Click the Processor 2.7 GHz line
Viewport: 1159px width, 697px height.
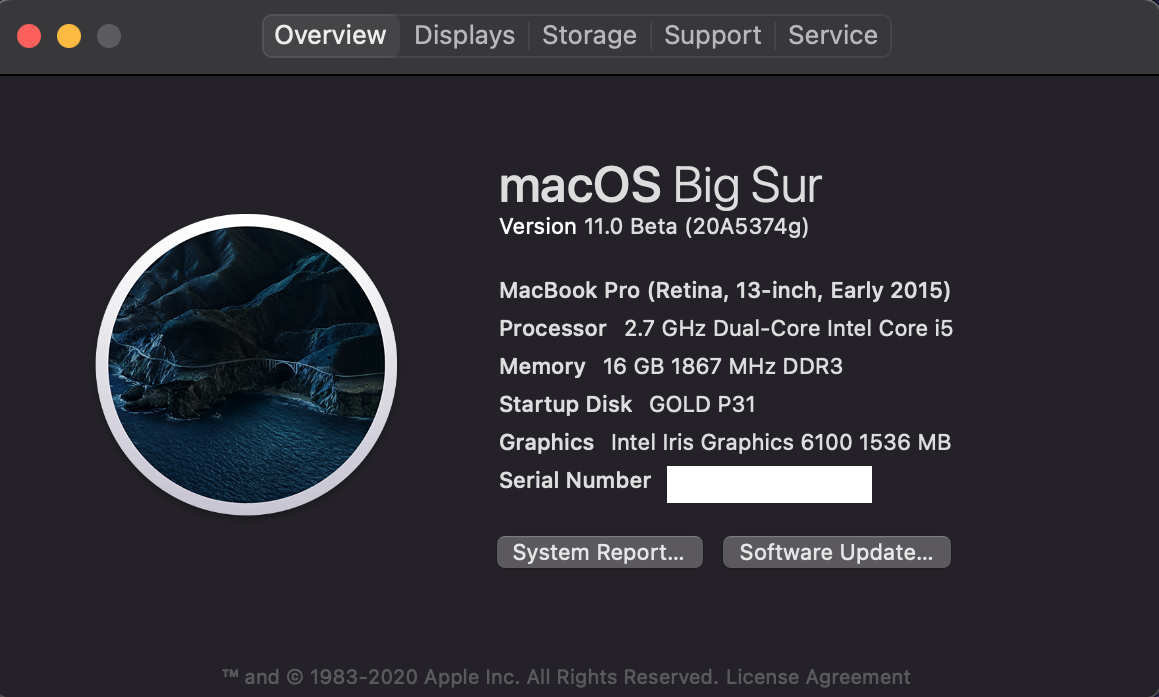pos(726,328)
